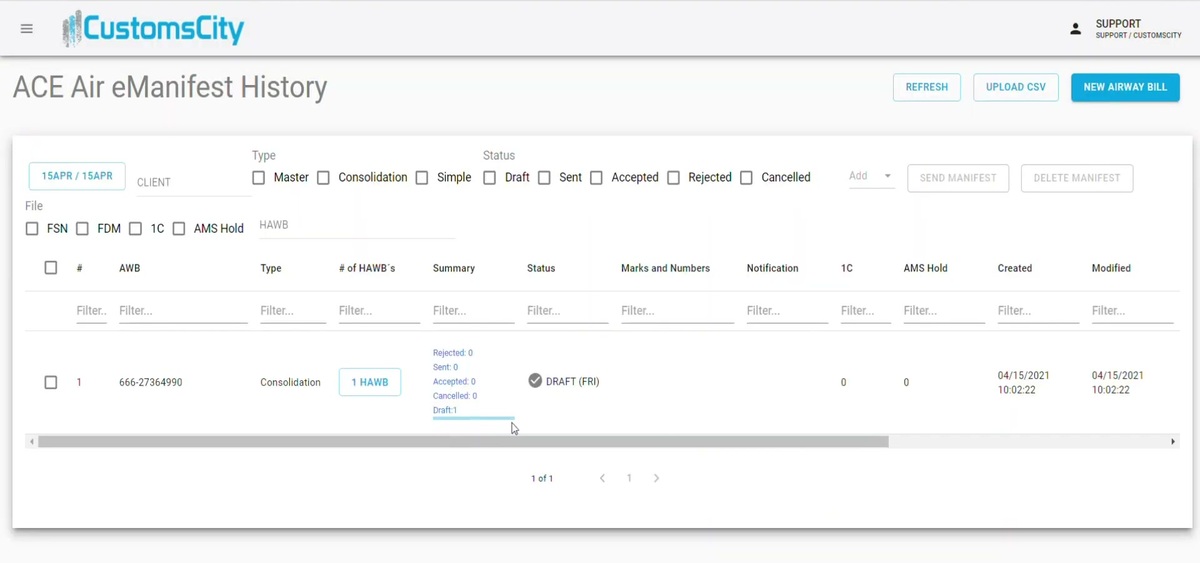
Task: Click the horizontal scrollbar right arrow
Action: (1173, 441)
